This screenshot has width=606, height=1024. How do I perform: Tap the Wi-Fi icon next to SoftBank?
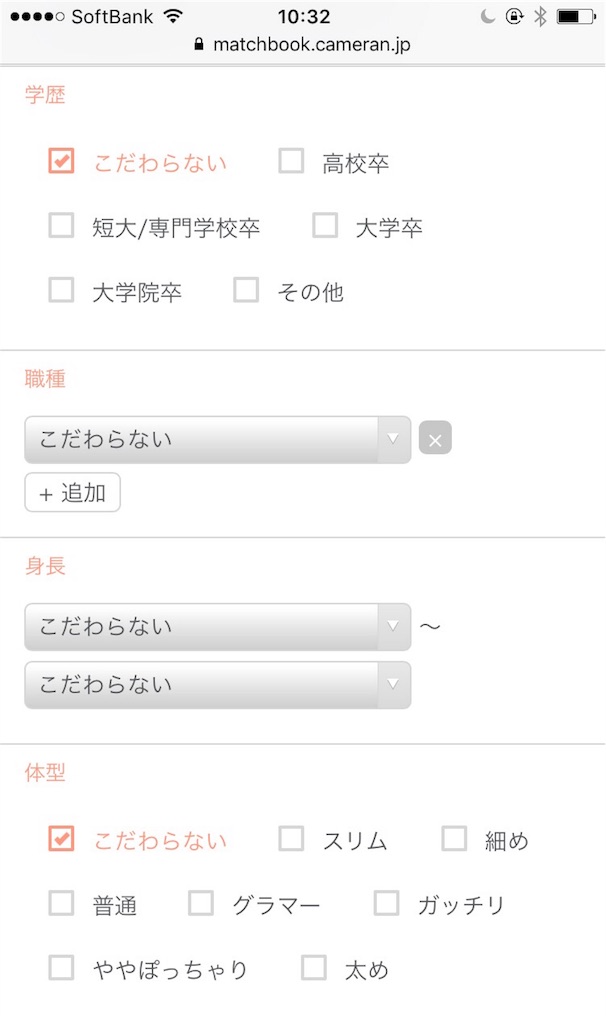coord(173,16)
